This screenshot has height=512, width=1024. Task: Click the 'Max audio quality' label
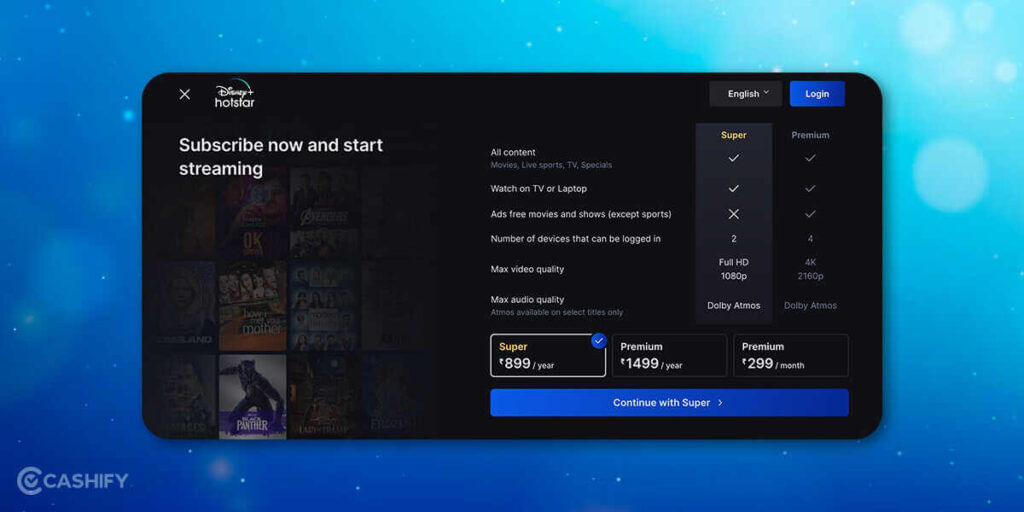527,300
